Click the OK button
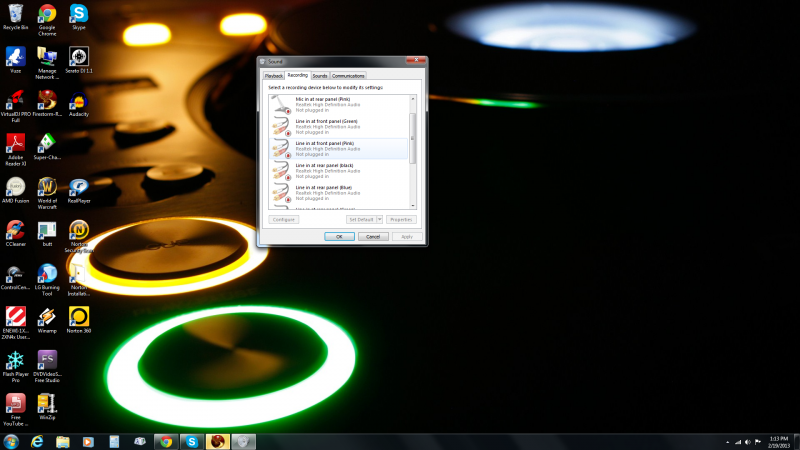 pos(339,237)
